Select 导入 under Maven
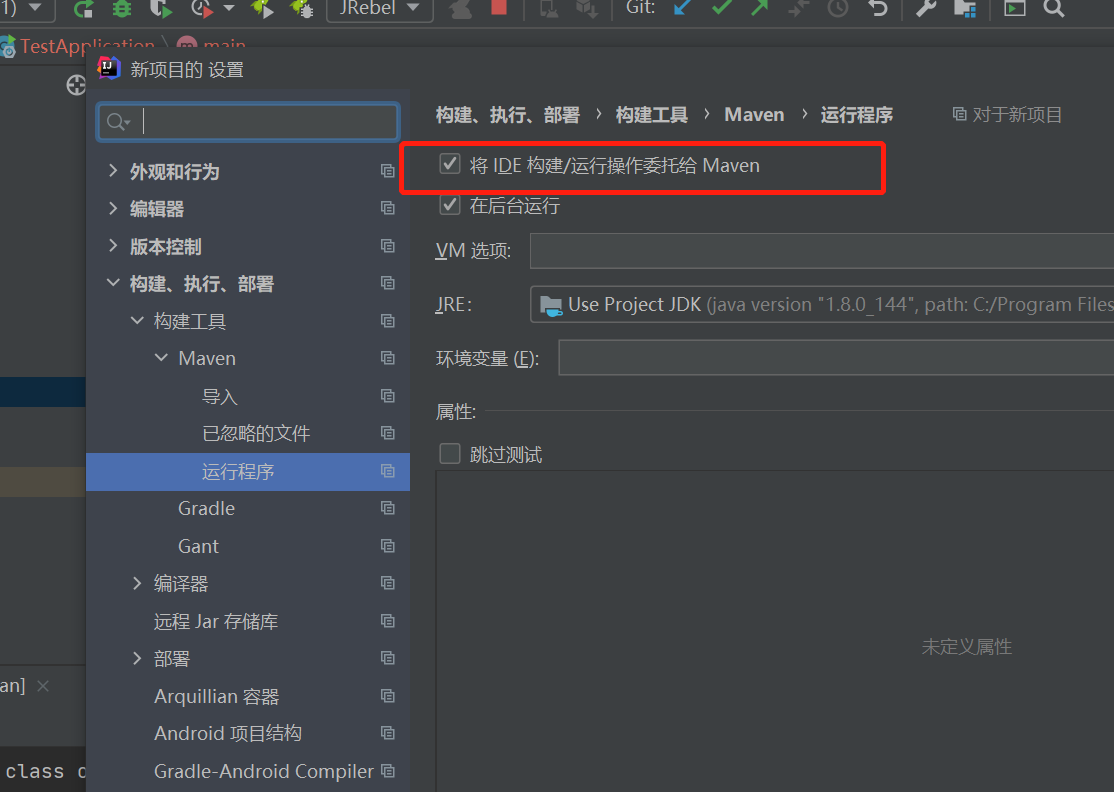The height and width of the screenshot is (792, 1114). 220,396
